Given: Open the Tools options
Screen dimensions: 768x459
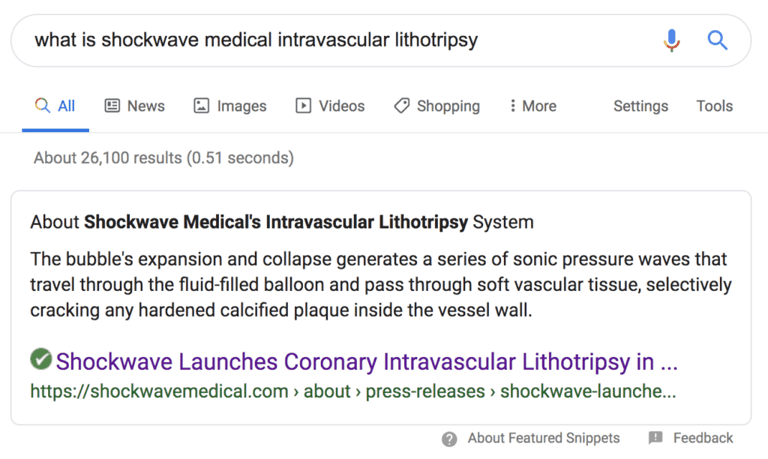Looking at the screenshot, I should point(715,106).
